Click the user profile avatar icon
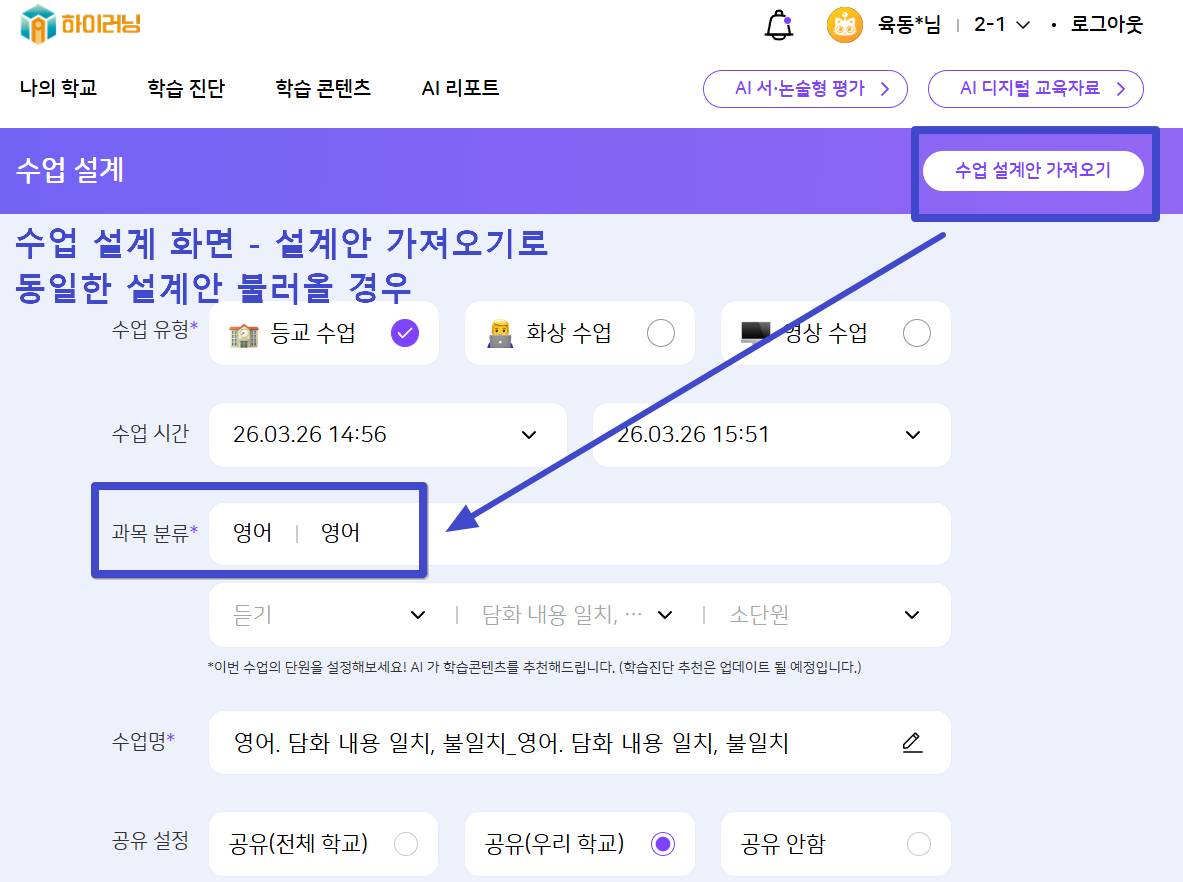 point(845,25)
